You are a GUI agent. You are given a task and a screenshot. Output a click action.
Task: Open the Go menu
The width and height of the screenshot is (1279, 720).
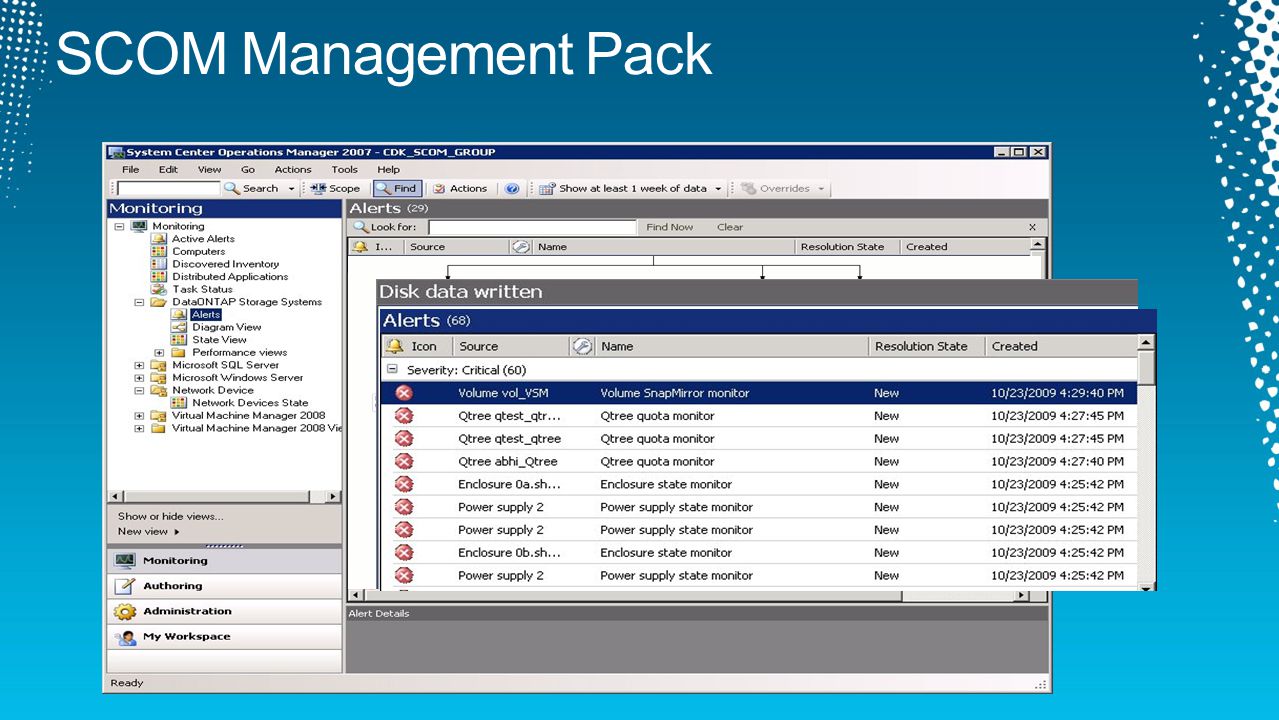248,170
